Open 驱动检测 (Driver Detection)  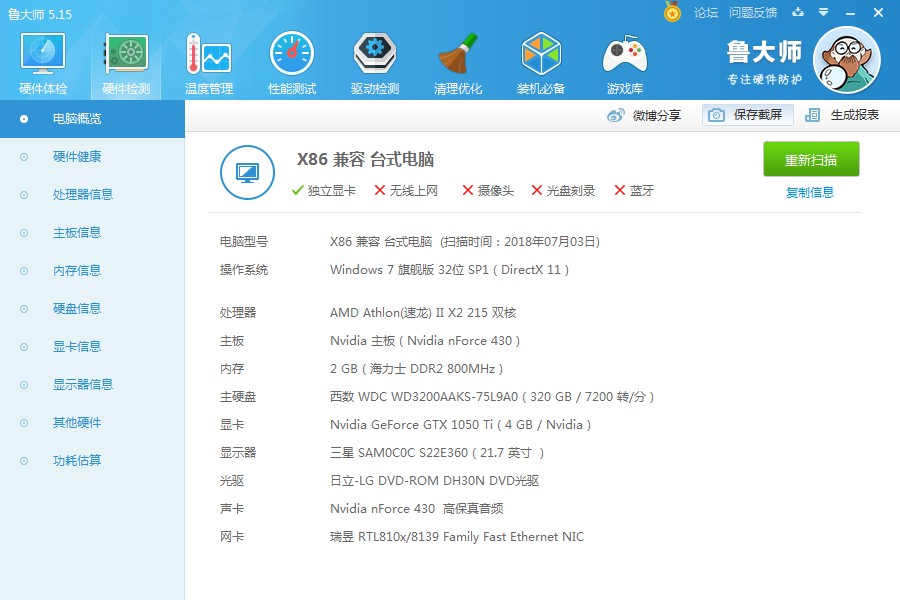pyautogui.click(x=374, y=58)
